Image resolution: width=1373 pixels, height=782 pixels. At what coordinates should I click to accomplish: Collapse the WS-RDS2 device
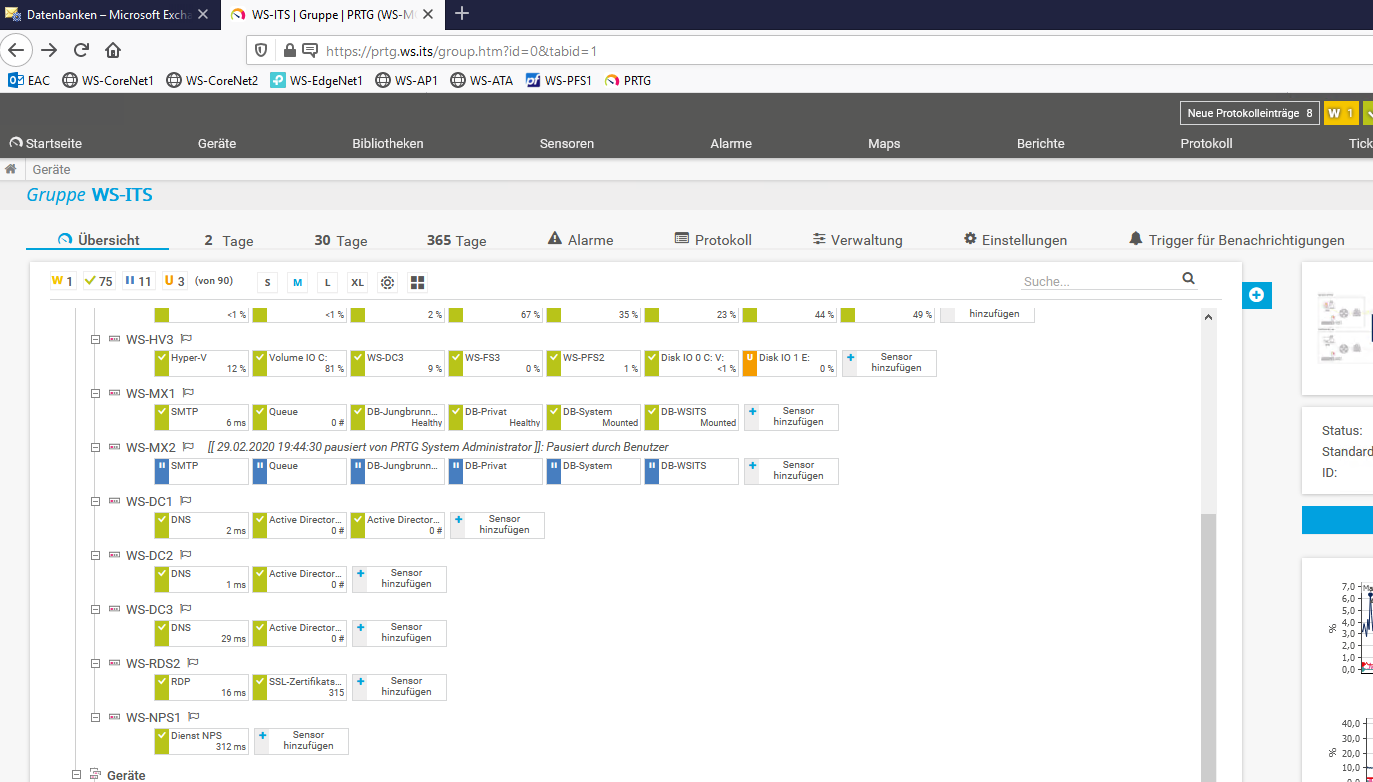tap(95, 663)
